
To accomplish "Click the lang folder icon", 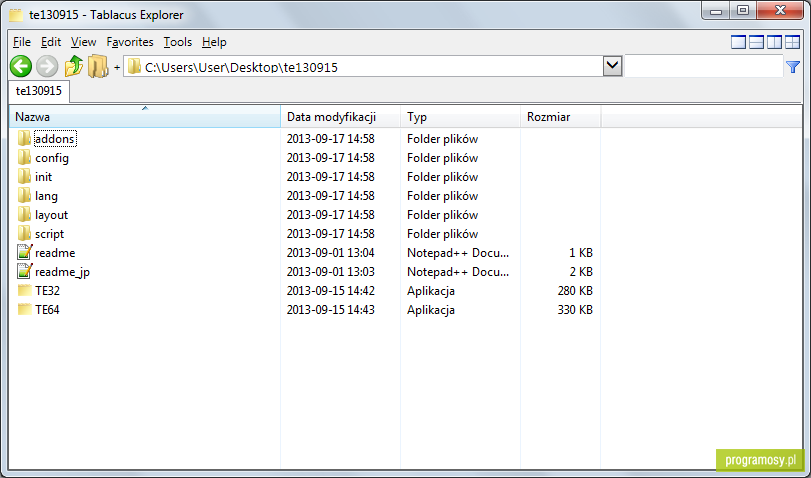I will click(x=24, y=196).
